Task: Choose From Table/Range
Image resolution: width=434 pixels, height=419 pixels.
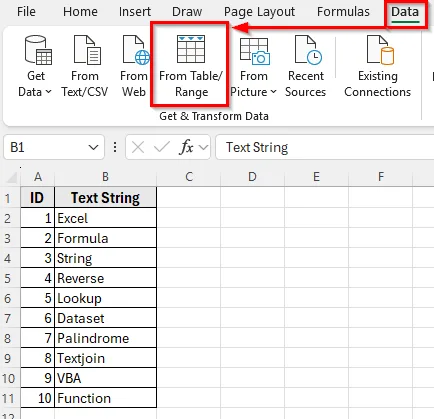Action: [190, 66]
